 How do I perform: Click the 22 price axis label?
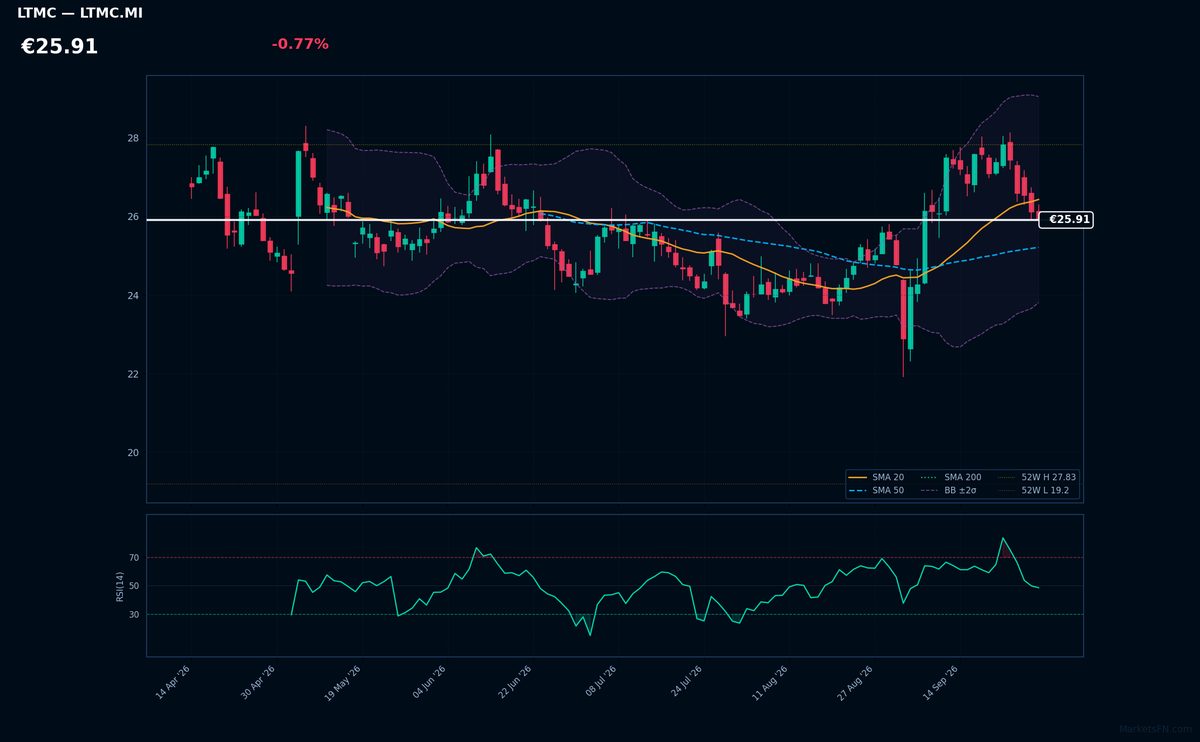[x=133, y=374]
